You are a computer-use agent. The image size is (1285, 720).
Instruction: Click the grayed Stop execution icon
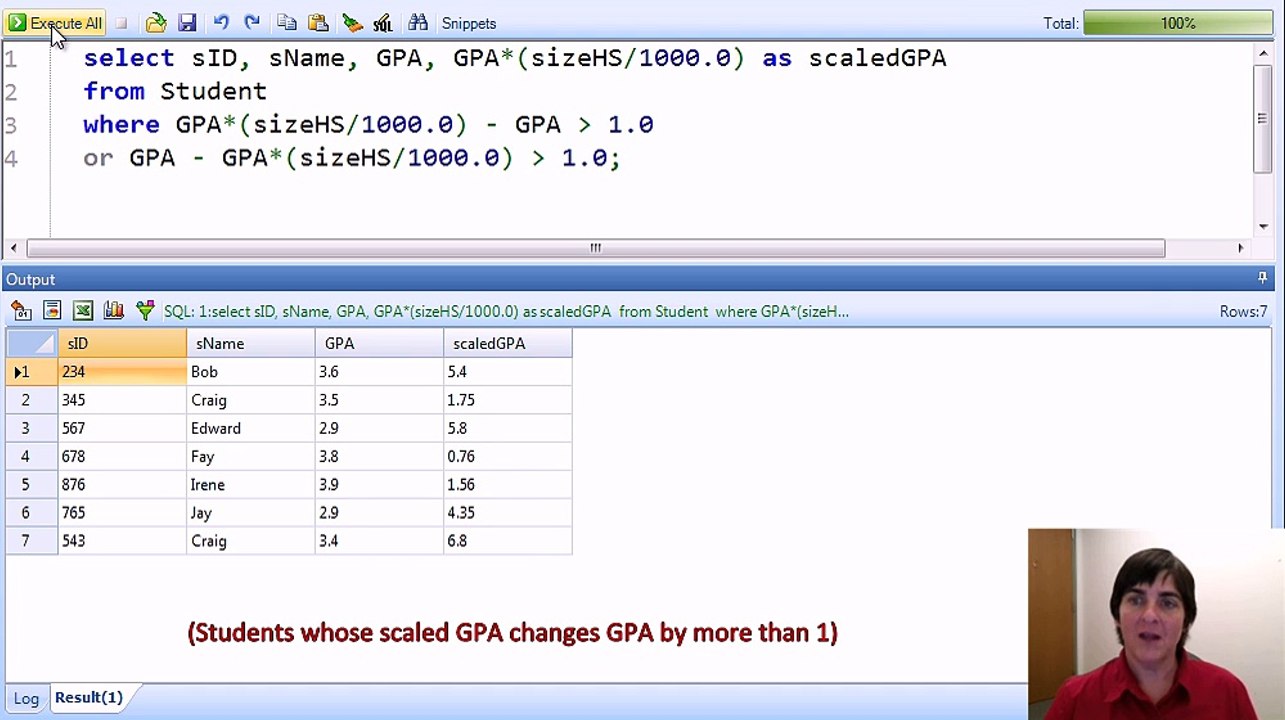(x=121, y=23)
